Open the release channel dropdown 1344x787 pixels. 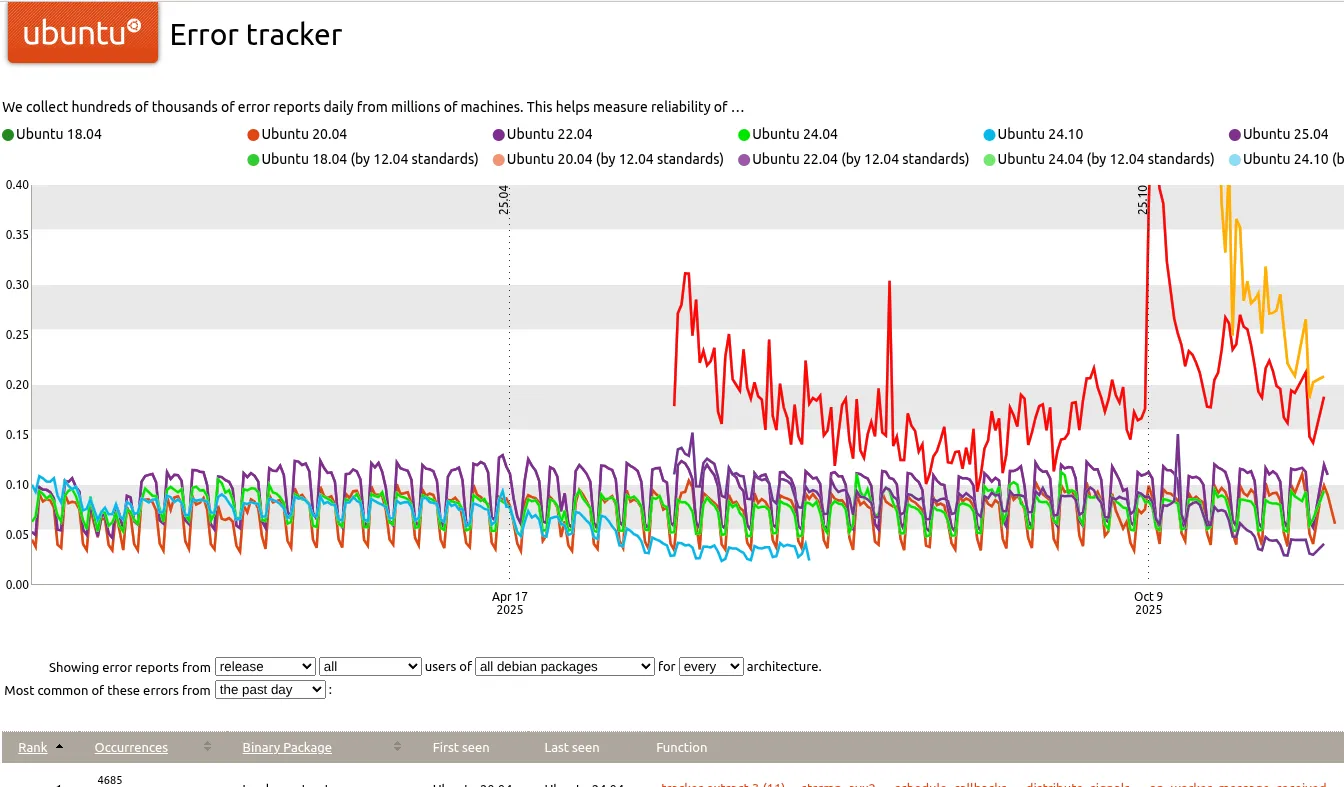point(265,666)
